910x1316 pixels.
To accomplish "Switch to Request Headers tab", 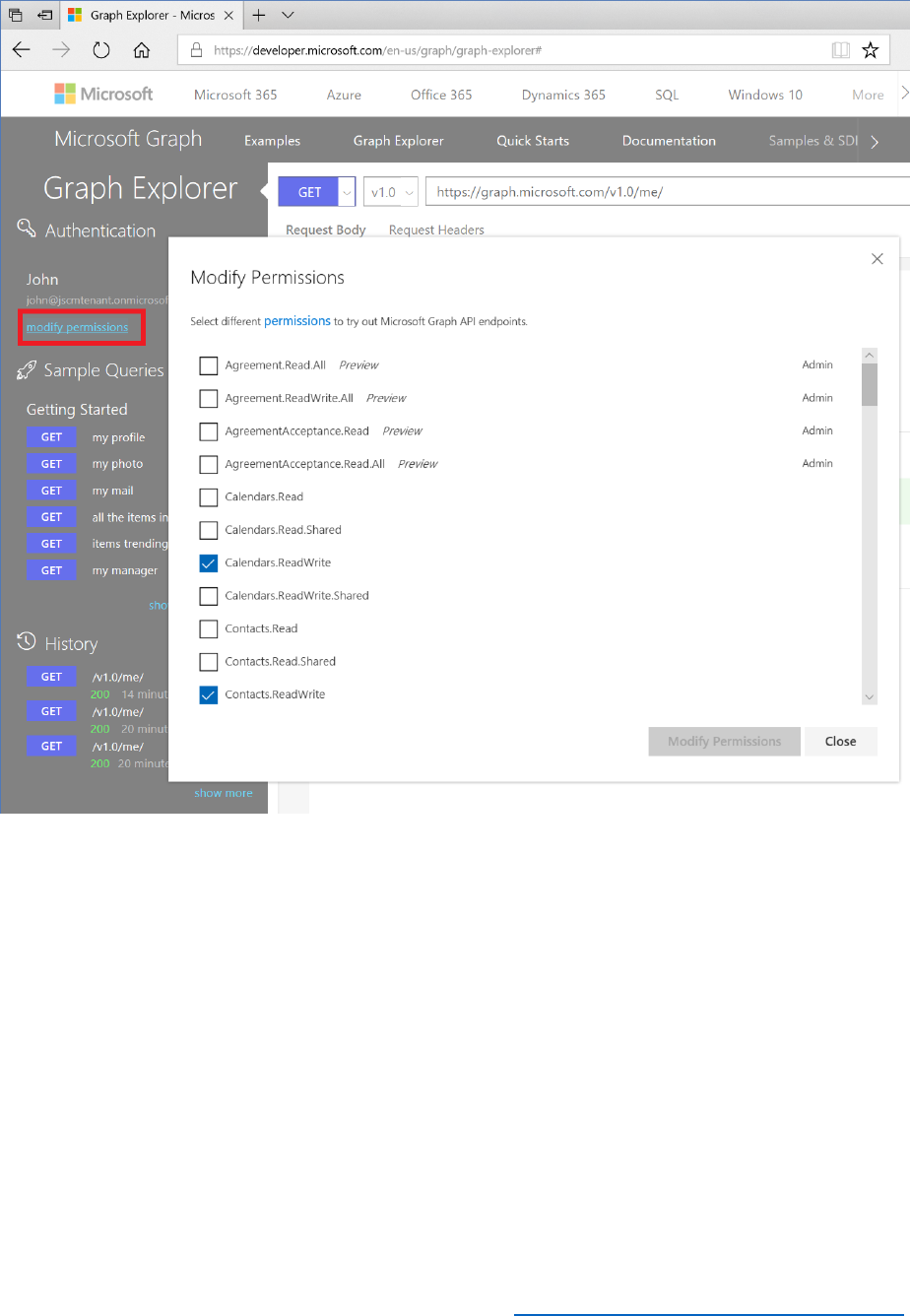I will (x=436, y=230).
